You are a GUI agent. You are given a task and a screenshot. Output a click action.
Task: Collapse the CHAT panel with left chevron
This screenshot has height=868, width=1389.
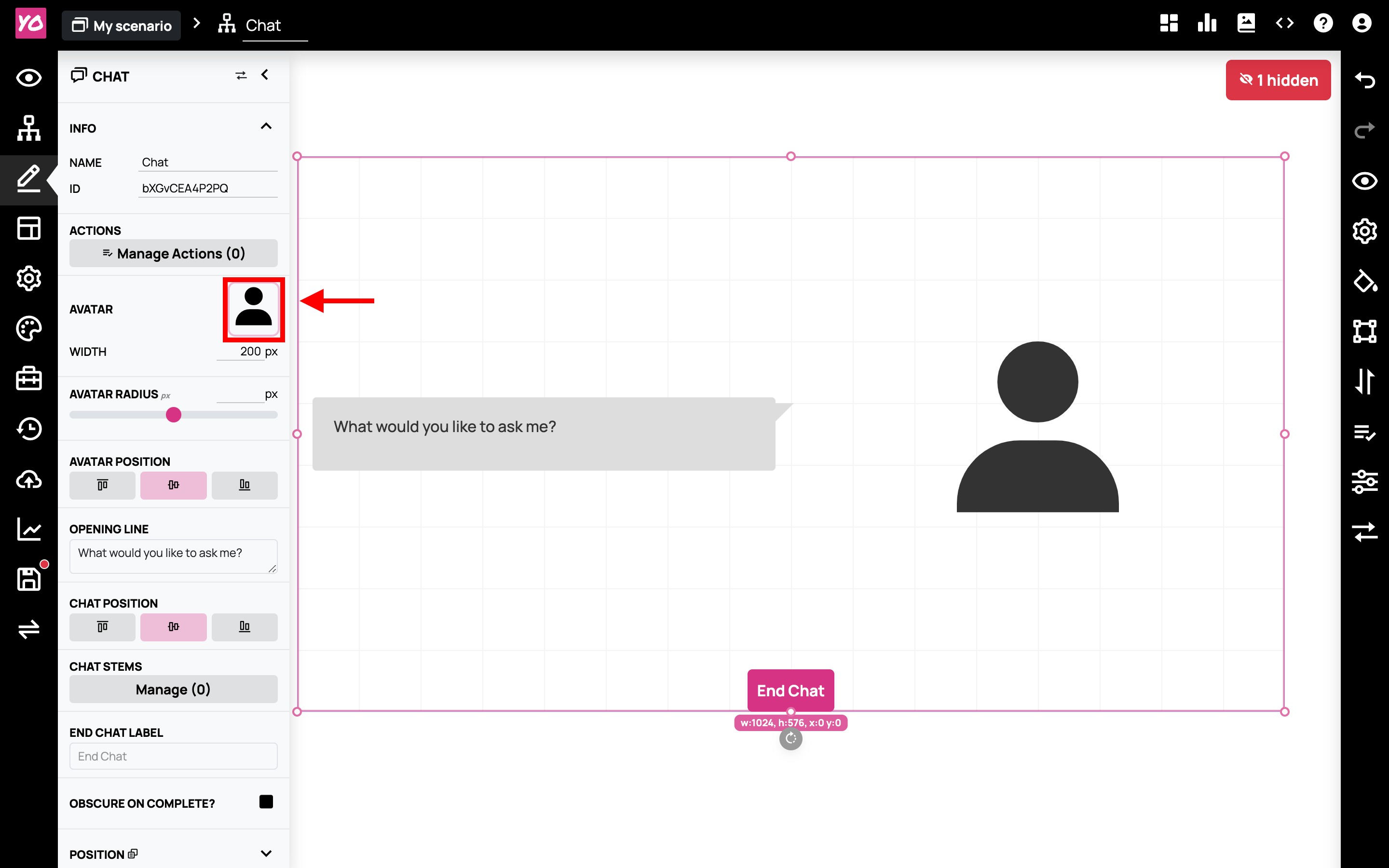click(x=265, y=75)
